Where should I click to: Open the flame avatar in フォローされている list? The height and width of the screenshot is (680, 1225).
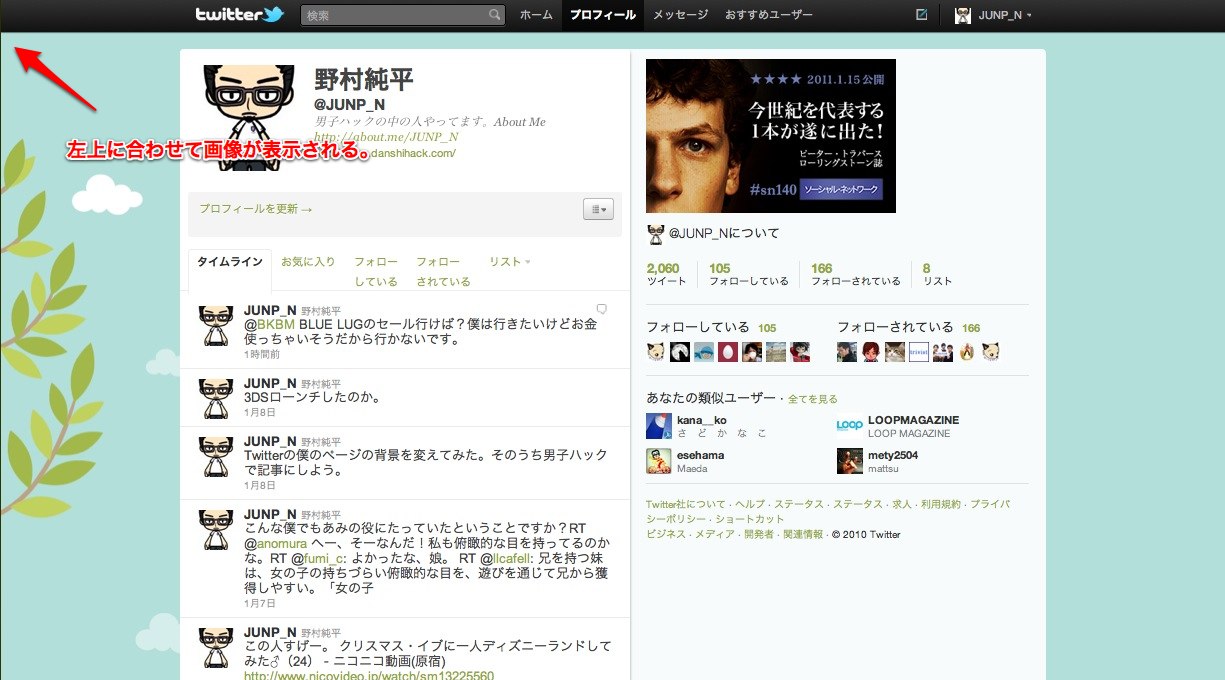967,351
